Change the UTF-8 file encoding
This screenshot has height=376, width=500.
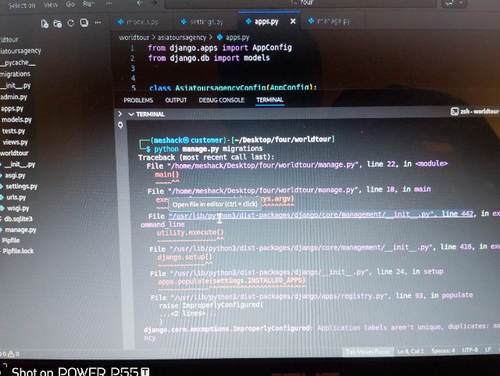470,350
